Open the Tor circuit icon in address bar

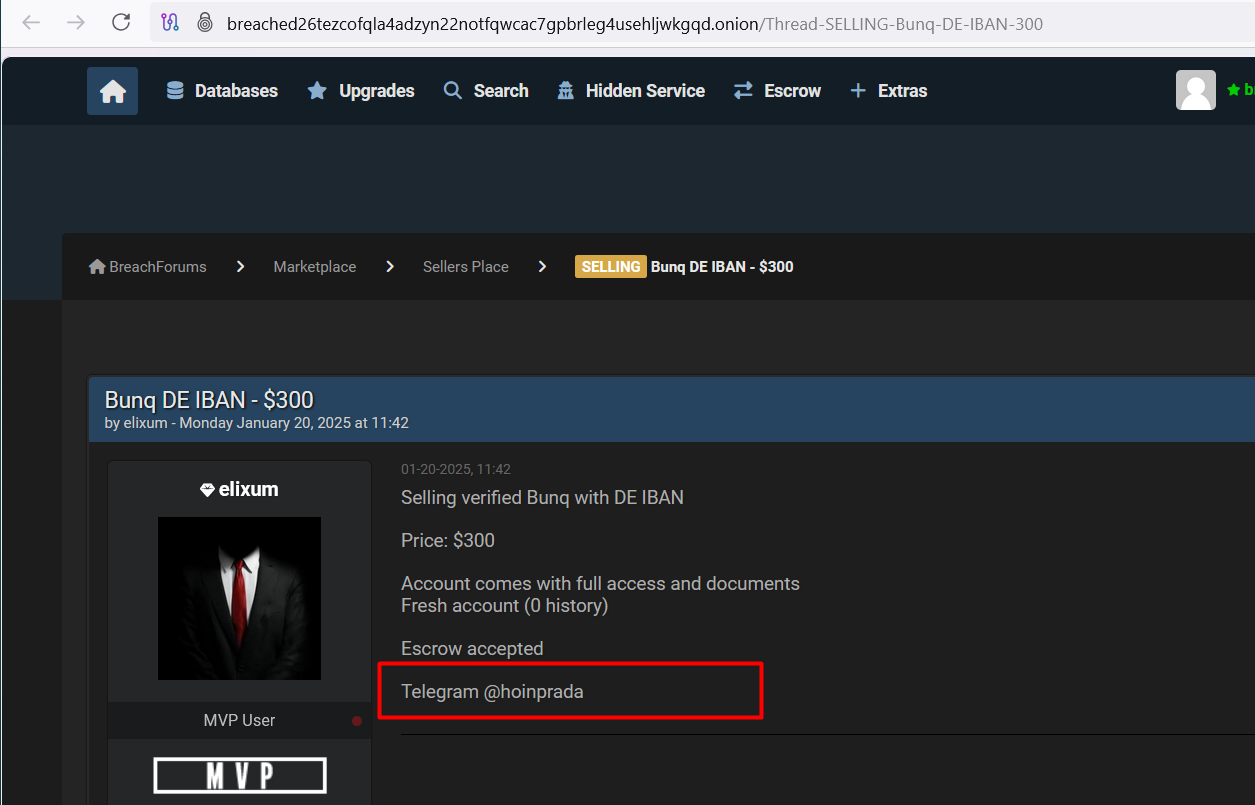(x=170, y=22)
